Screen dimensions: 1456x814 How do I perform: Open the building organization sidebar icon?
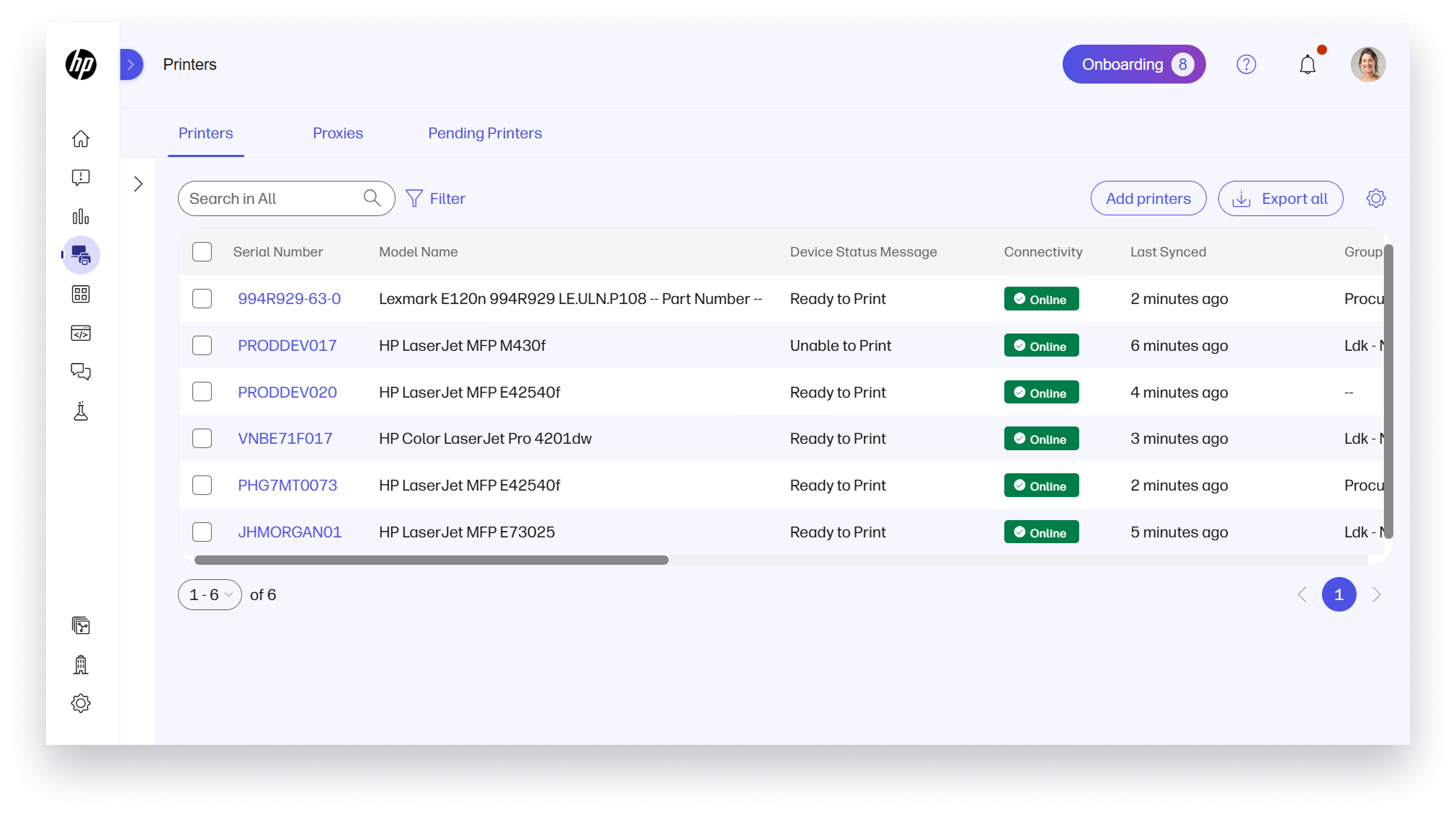[81, 664]
